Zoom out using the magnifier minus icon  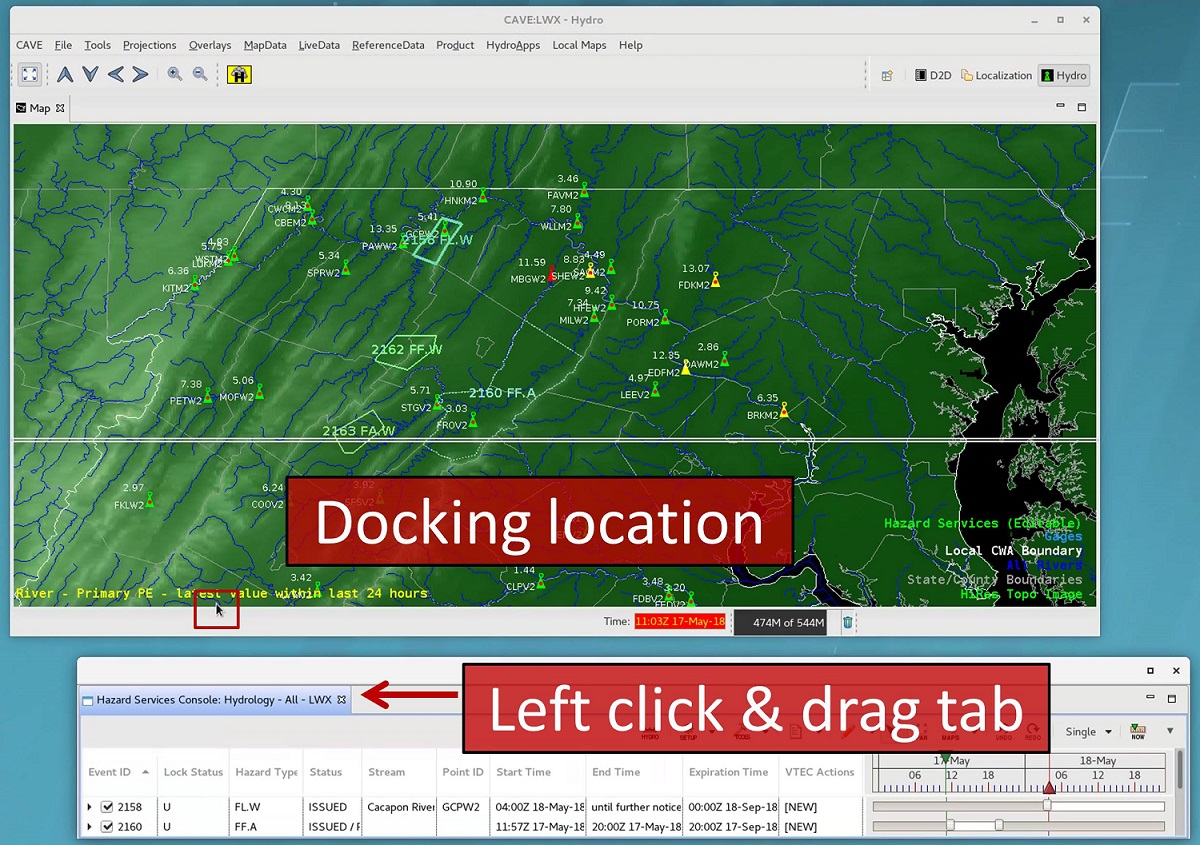(200, 74)
